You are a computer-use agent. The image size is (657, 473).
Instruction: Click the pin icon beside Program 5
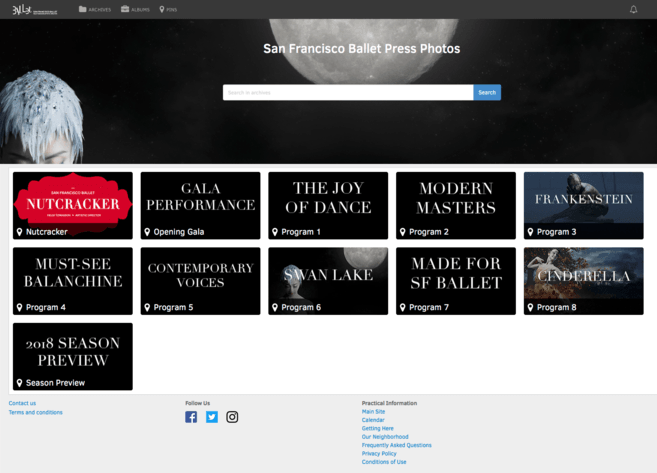click(147, 308)
